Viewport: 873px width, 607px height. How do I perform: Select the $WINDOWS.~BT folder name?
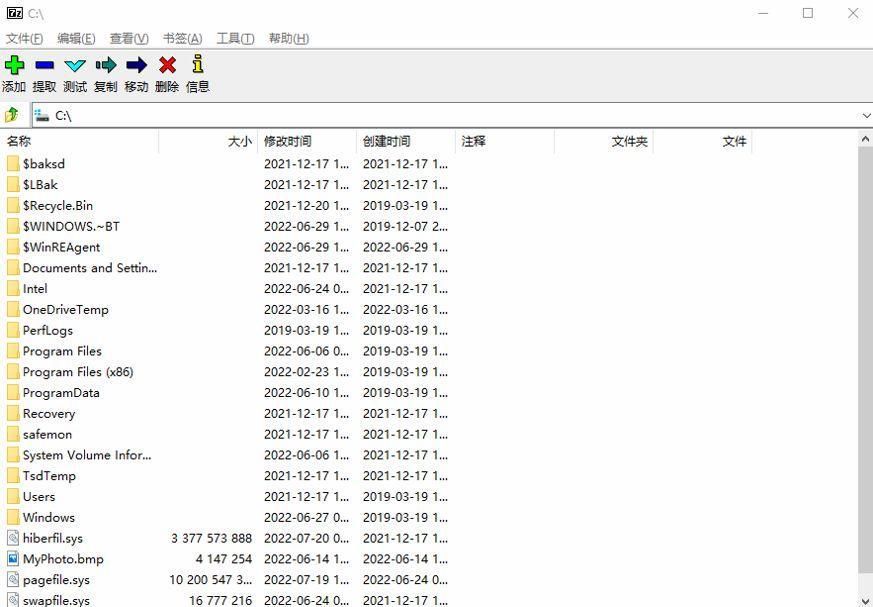click(71, 227)
